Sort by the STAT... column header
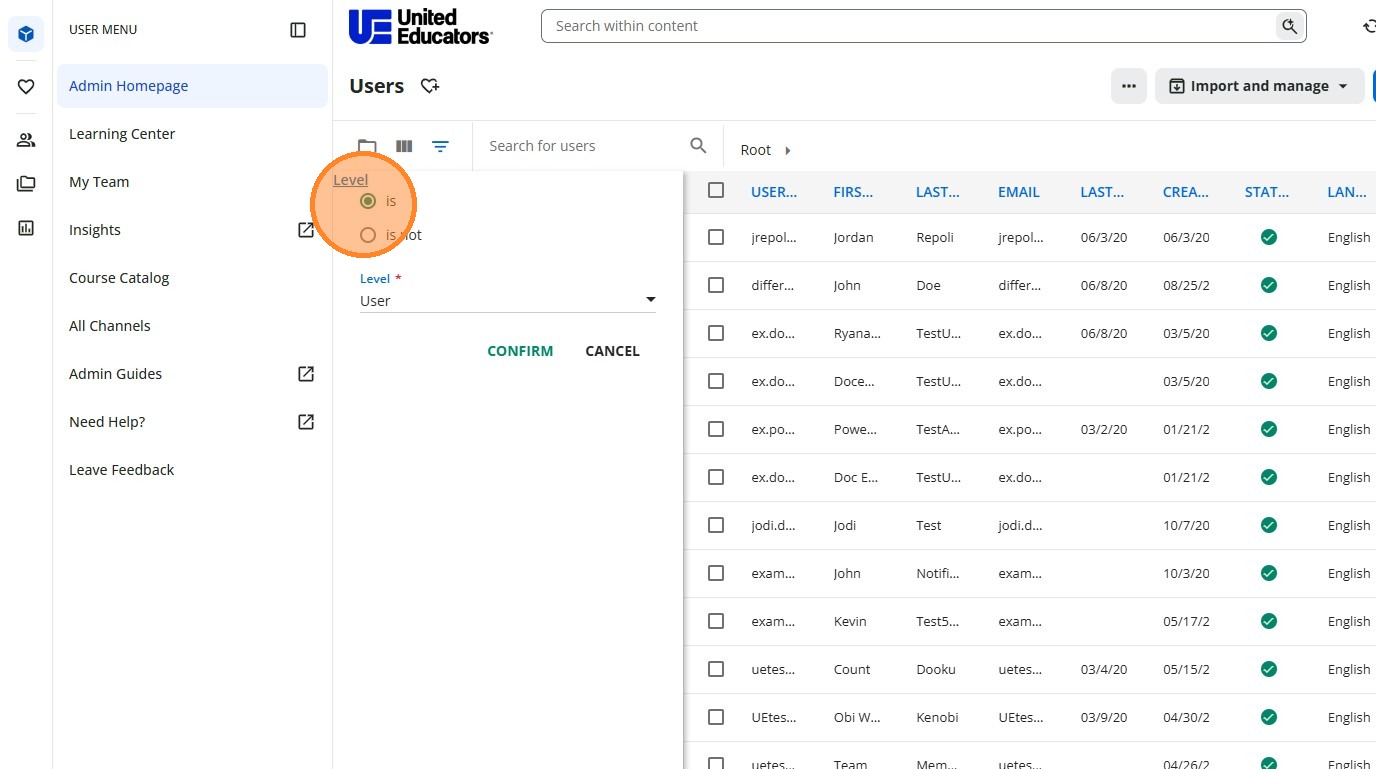The height and width of the screenshot is (769, 1376). [1267, 192]
